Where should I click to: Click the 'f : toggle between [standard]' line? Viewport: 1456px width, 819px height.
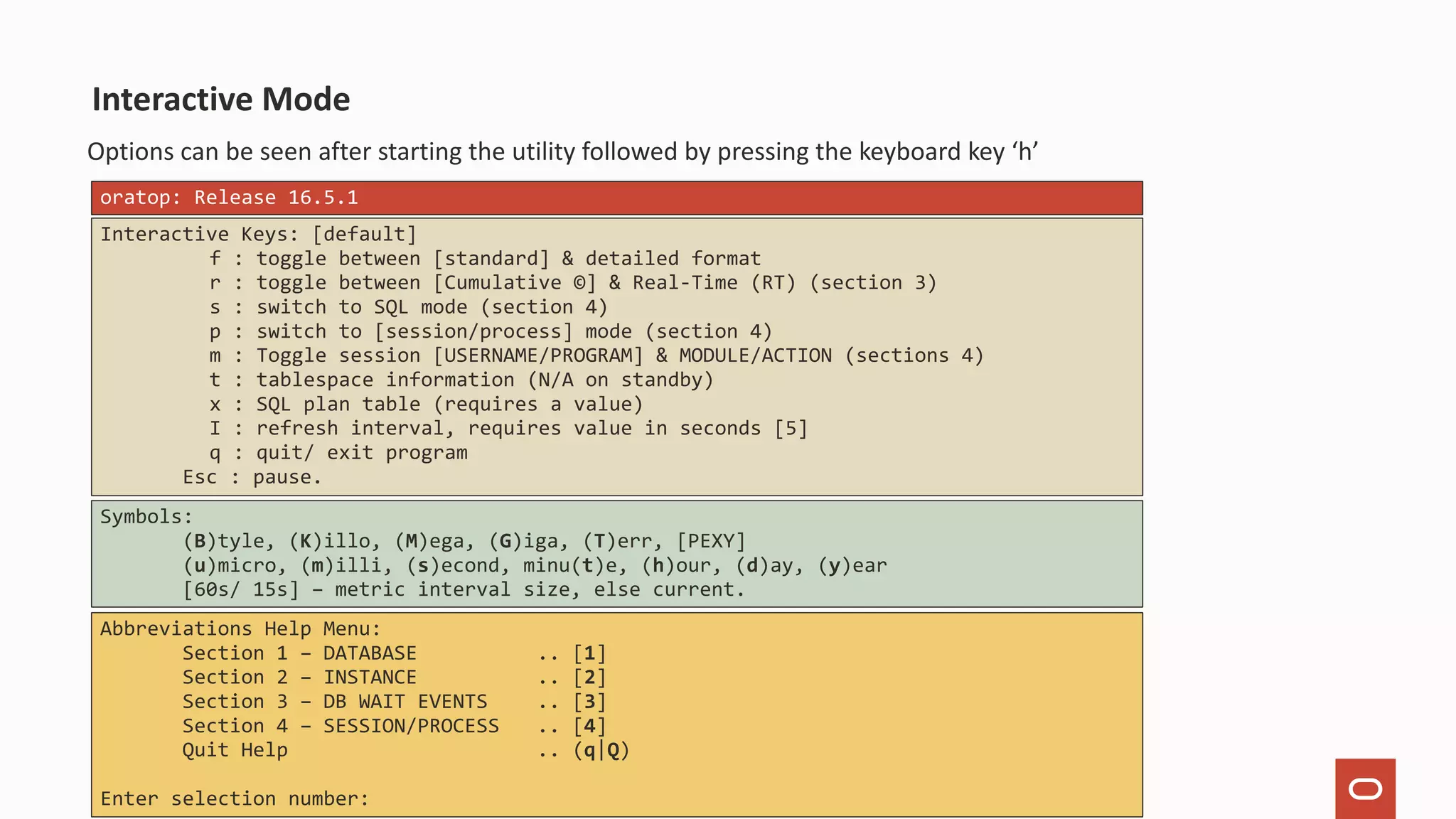pyautogui.click(x=485, y=259)
